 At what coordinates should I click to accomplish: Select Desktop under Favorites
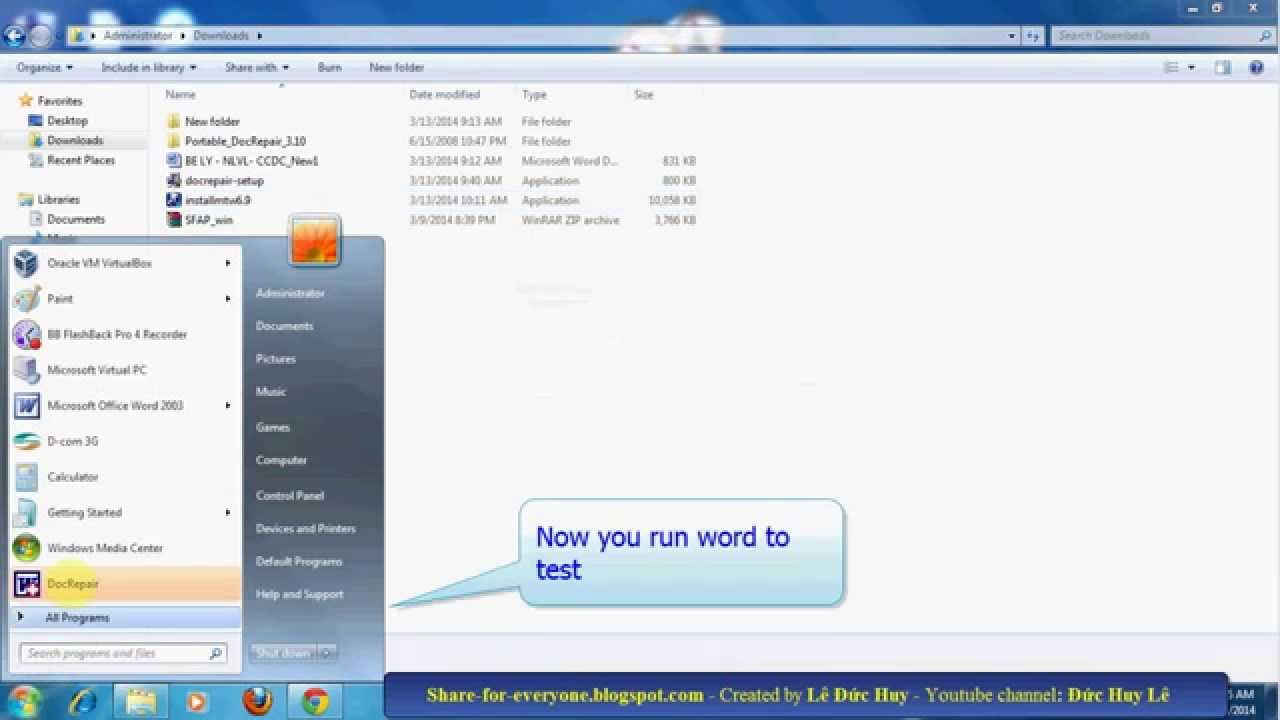pos(67,121)
